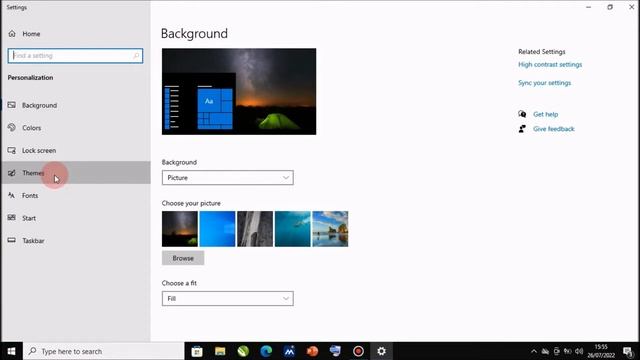This screenshot has height=360, width=640.
Task: Click the Settings gear on the taskbar
Action: [x=381, y=351]
